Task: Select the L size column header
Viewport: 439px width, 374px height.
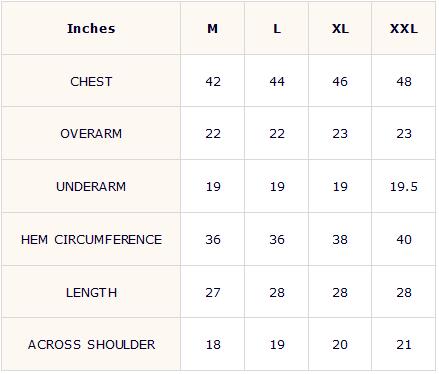Action: pyautogui.click(x=277, y=29)
